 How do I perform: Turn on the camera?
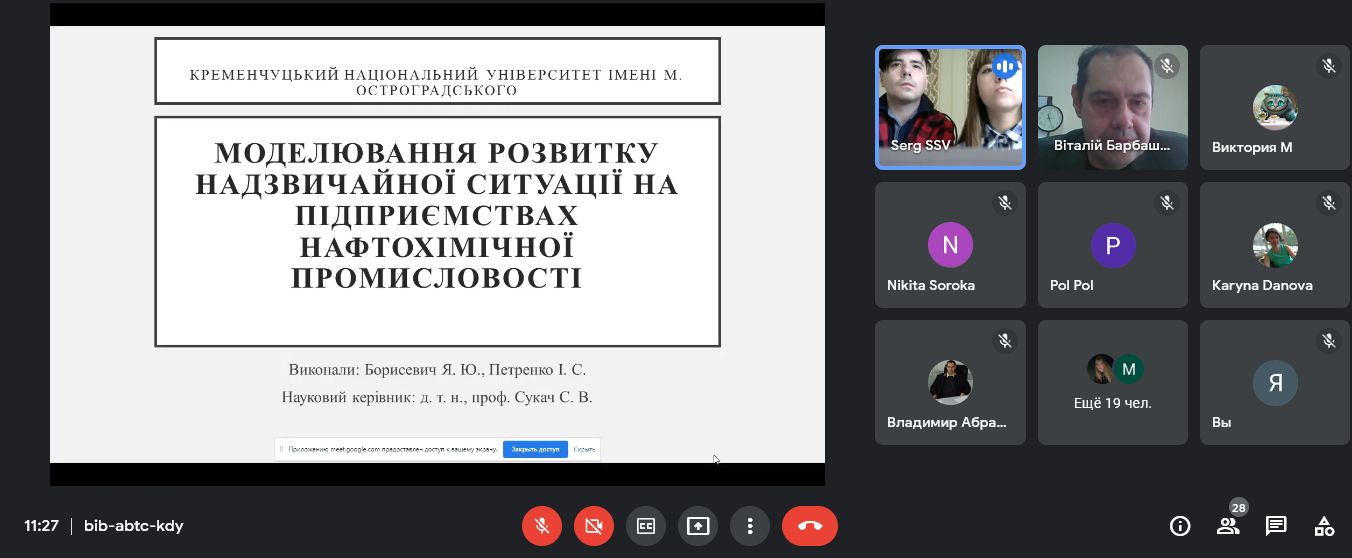[594, 525]
